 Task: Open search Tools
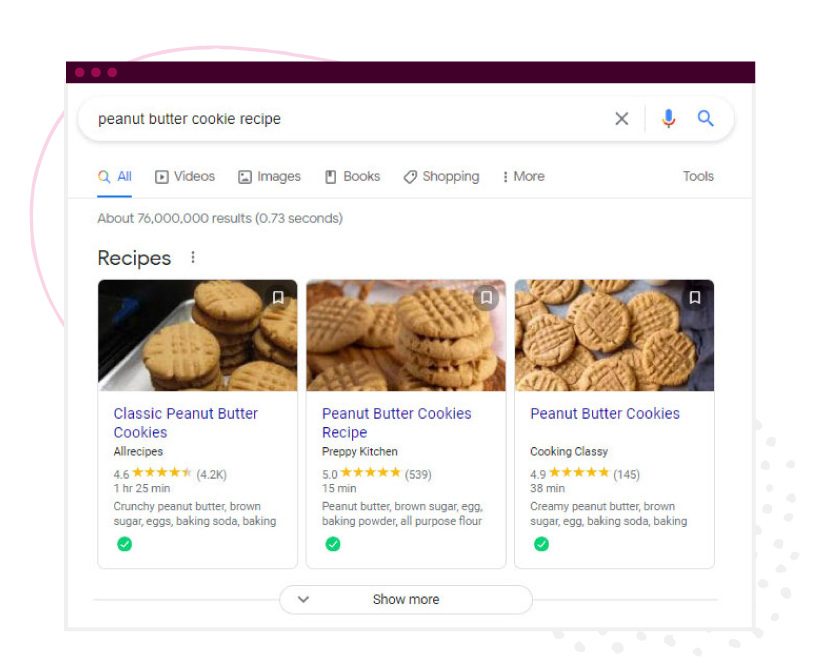click(698, 177)
